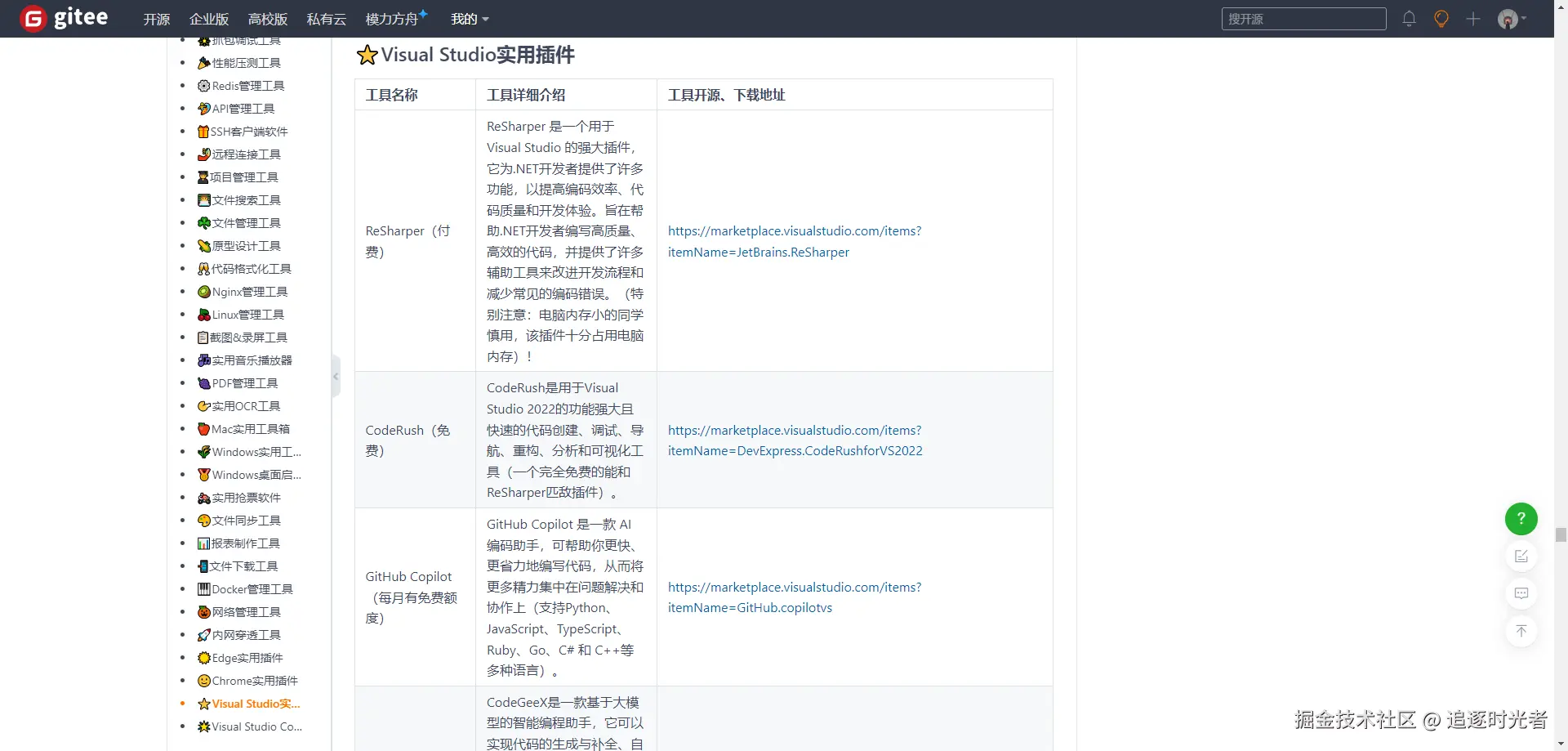
Task: Open the 模力方舟 menu item
Action: [x=396, y=19]
